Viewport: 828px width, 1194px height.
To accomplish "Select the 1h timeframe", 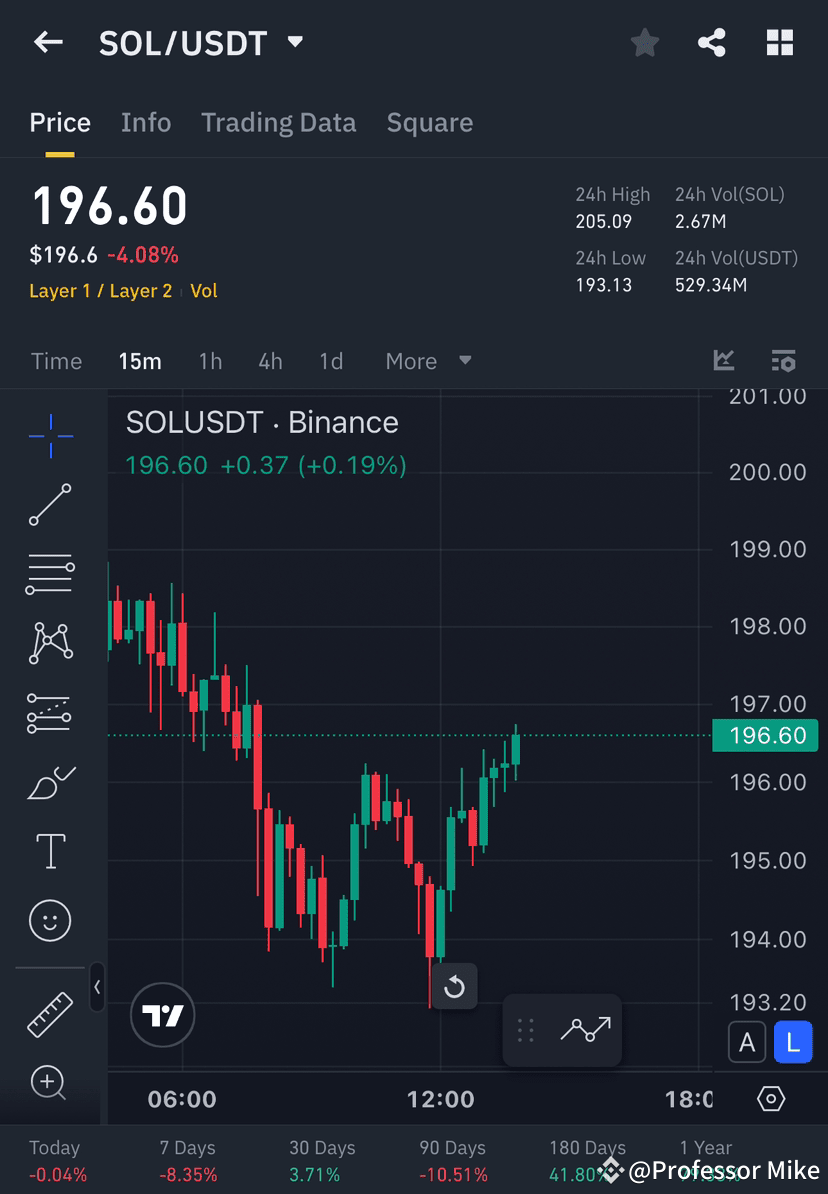I will [210, 361].
